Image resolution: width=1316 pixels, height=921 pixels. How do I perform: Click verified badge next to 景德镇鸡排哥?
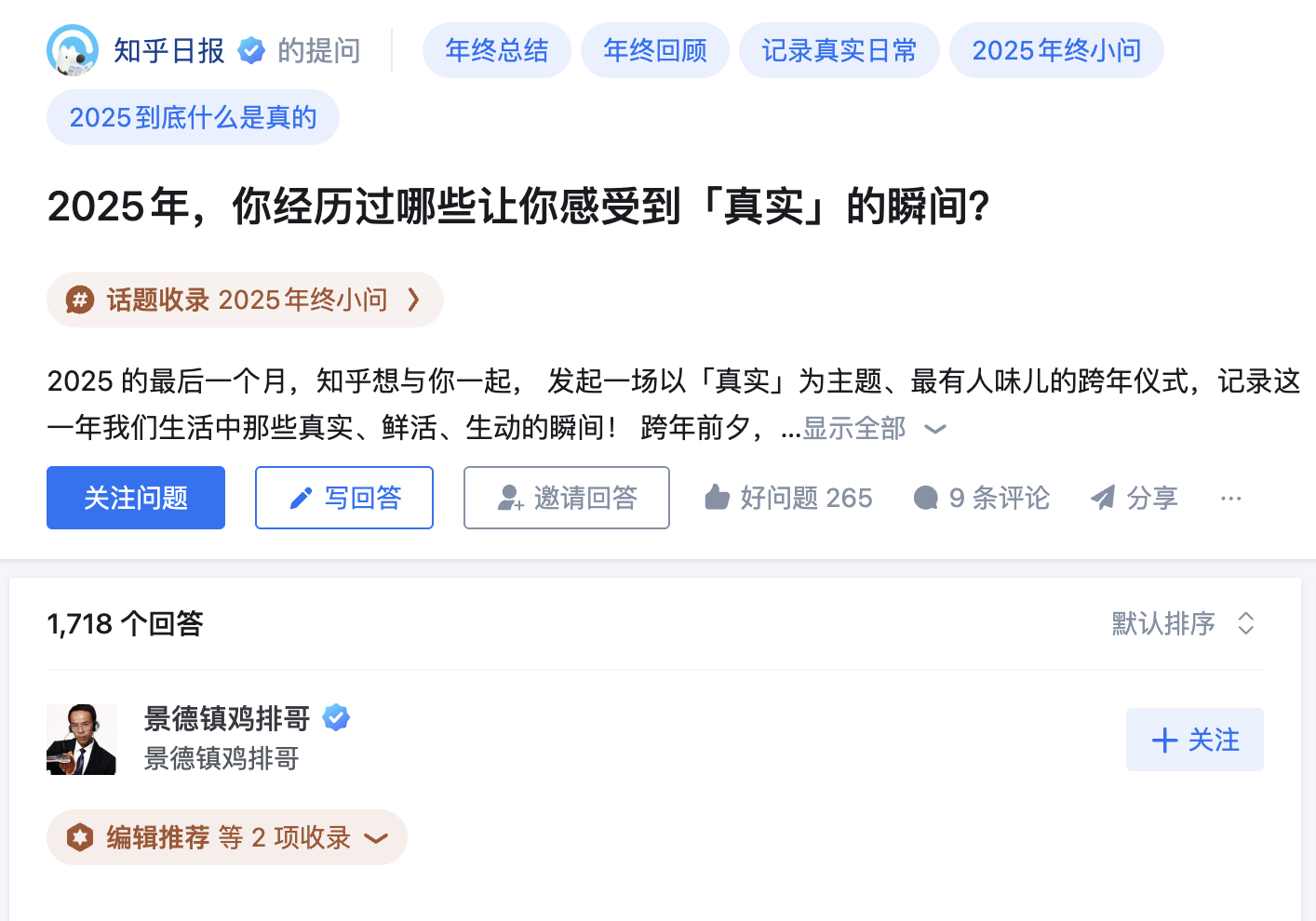pos(336,717)
